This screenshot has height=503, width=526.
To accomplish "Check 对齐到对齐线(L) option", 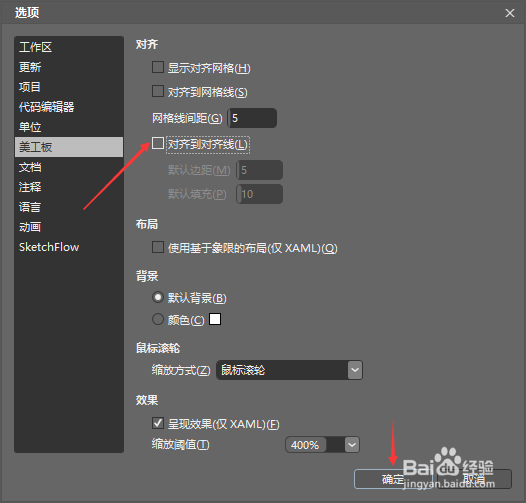I will 158,143.
